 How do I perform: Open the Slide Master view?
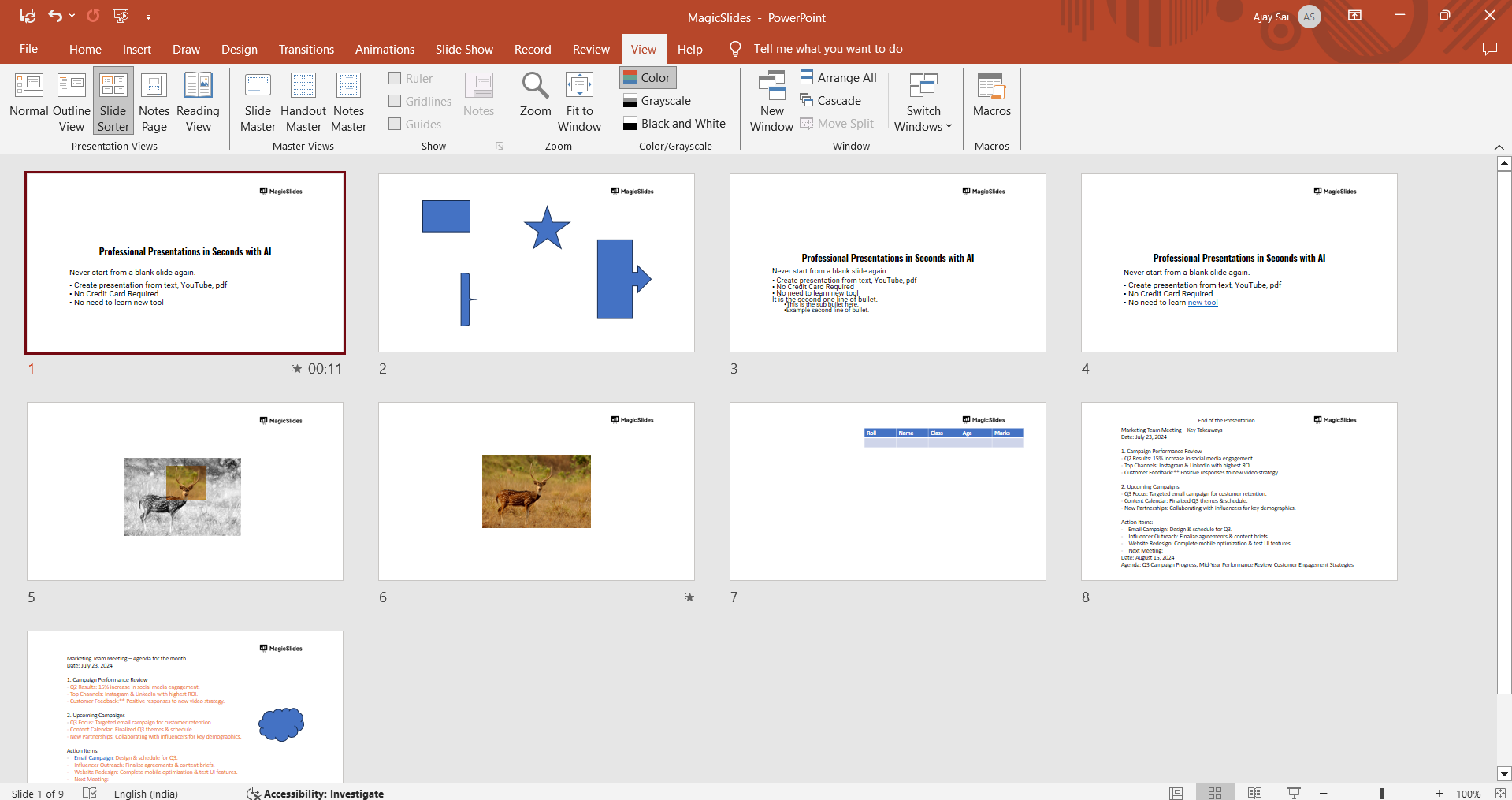point(258,102)
